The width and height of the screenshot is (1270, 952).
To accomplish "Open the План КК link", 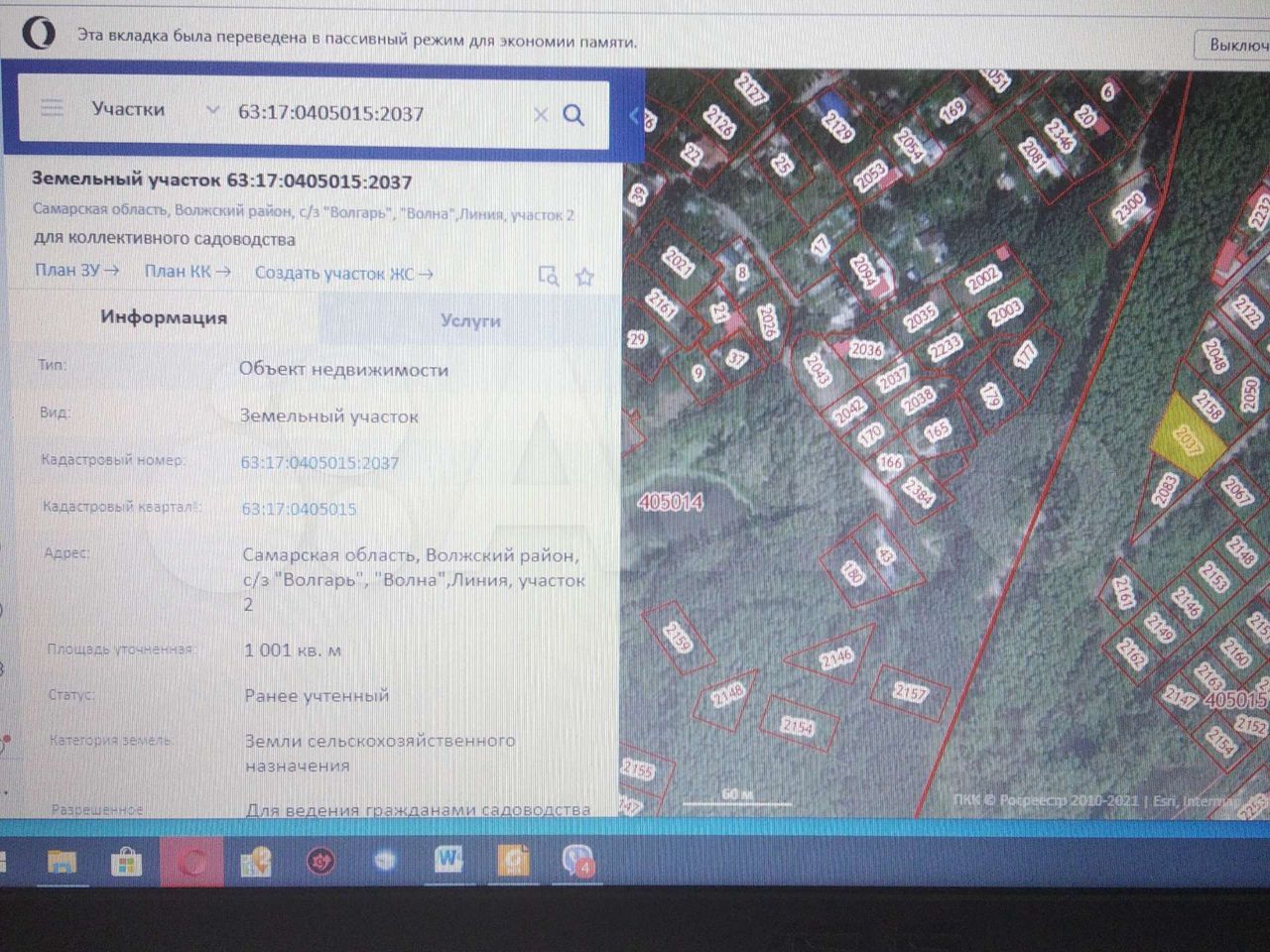I will click(188, 271).
